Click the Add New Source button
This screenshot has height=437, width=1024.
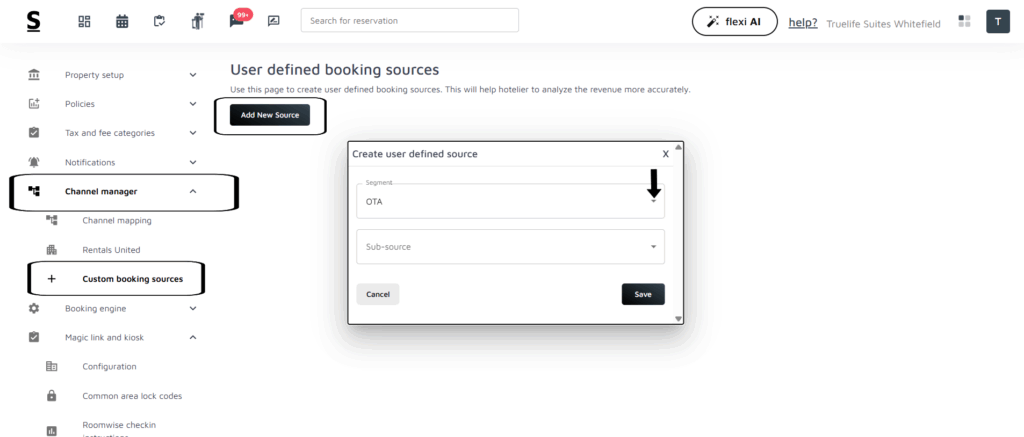click(x=269, y=115)
